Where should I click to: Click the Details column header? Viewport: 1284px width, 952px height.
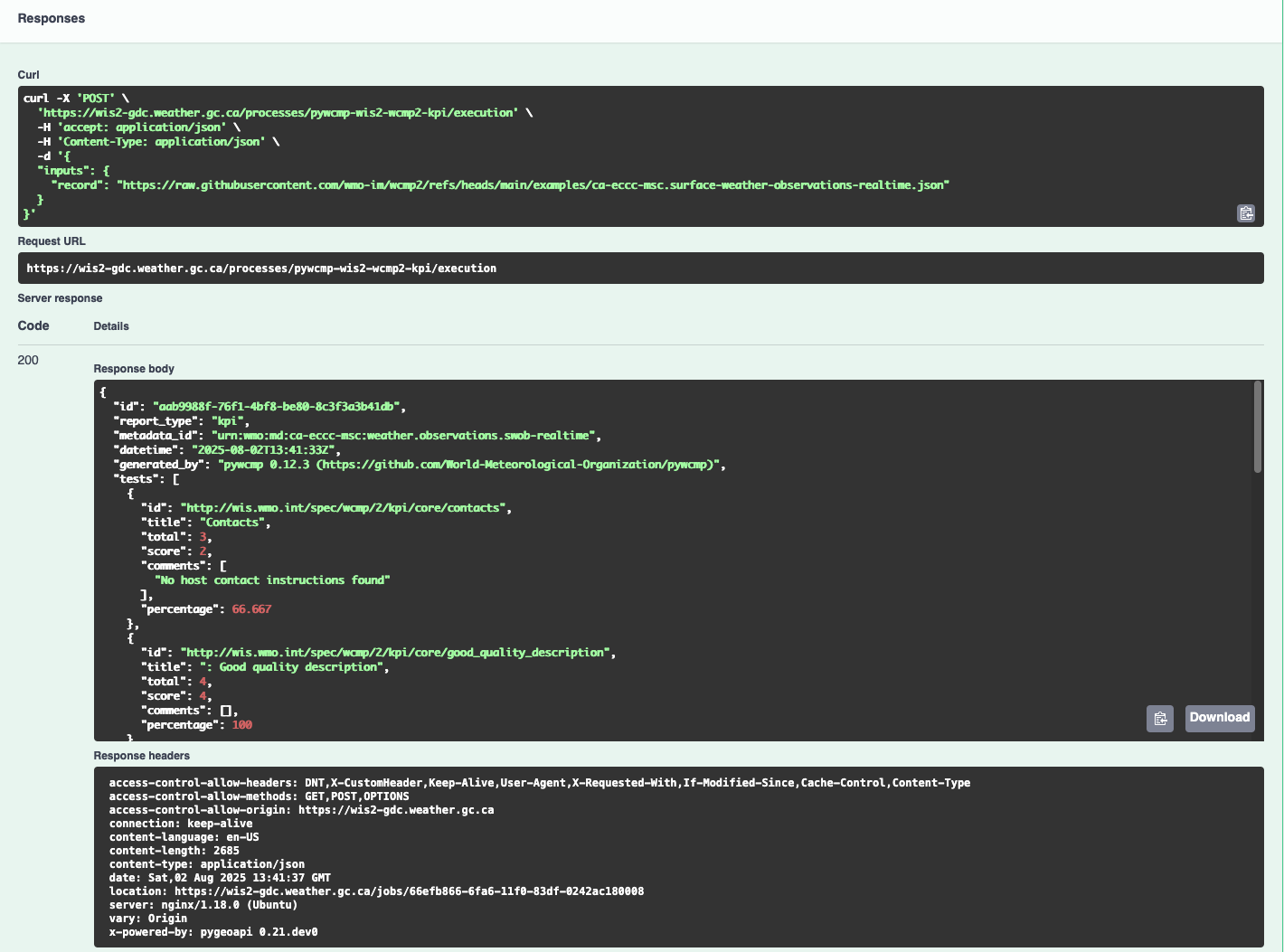click(x=111, y=325)
